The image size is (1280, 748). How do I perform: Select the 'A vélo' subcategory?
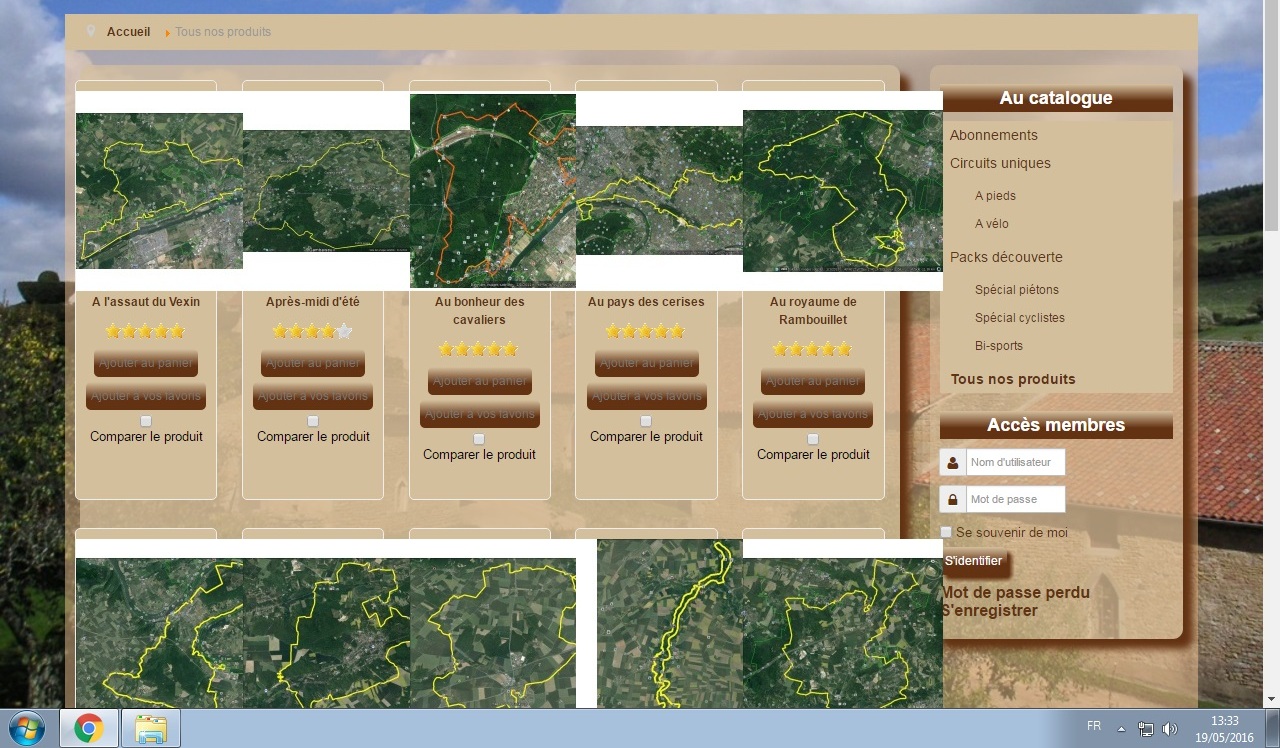(992, 224)
